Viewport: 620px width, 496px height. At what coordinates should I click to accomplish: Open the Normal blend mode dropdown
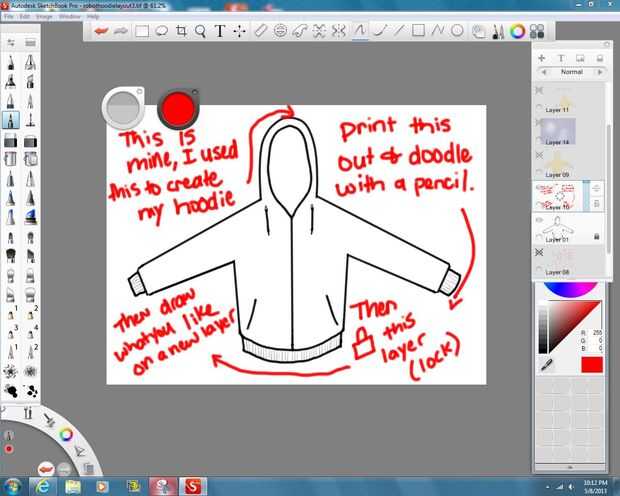(x=572, y=72)
